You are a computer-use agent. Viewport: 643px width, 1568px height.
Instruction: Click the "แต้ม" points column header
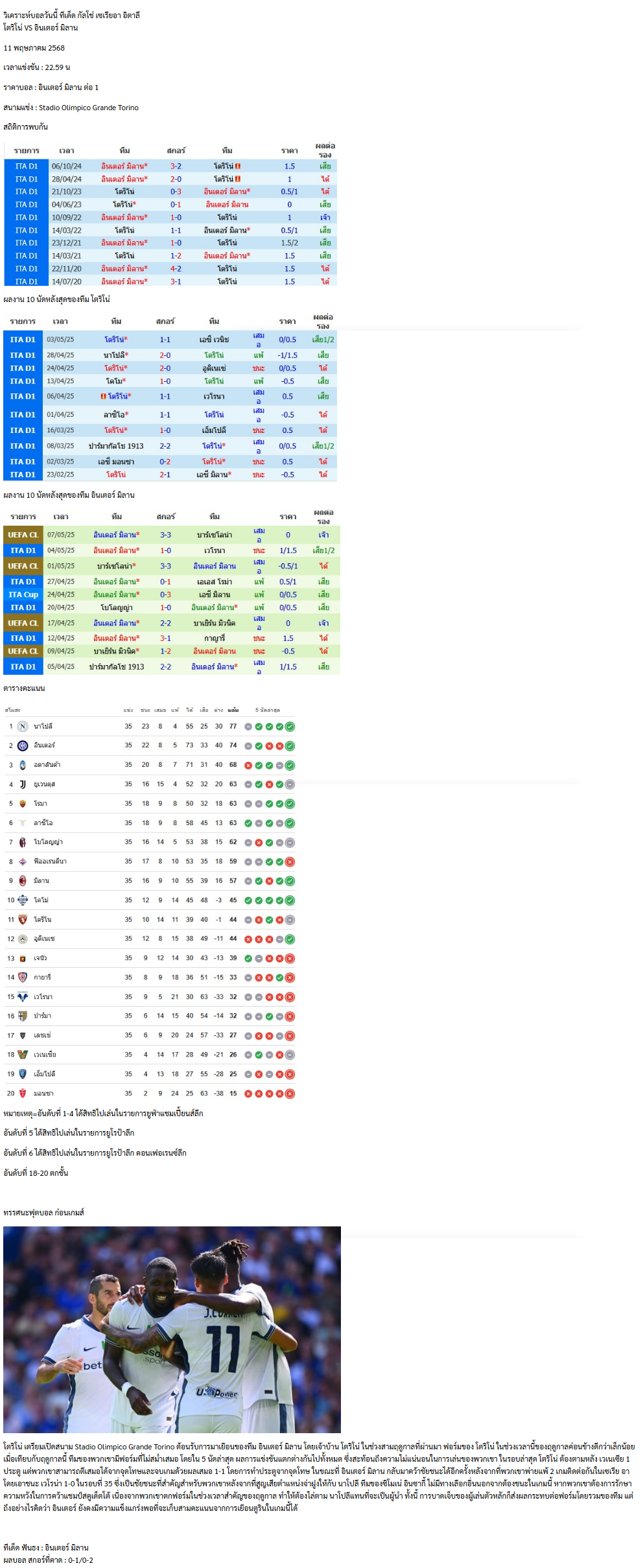[233, 710]
